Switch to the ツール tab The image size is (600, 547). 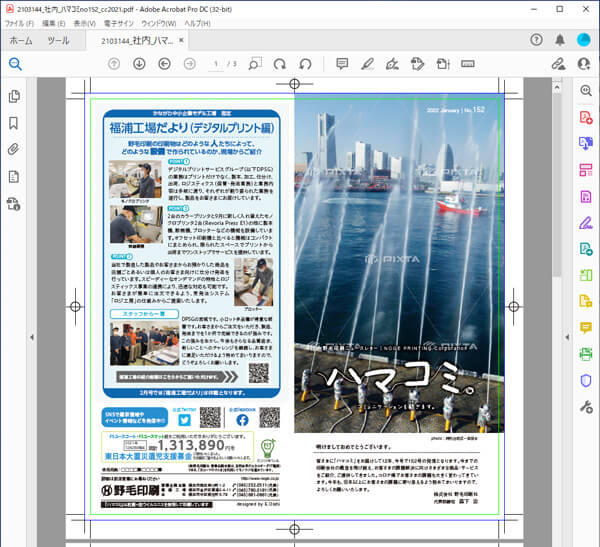(x=59, y=40)
